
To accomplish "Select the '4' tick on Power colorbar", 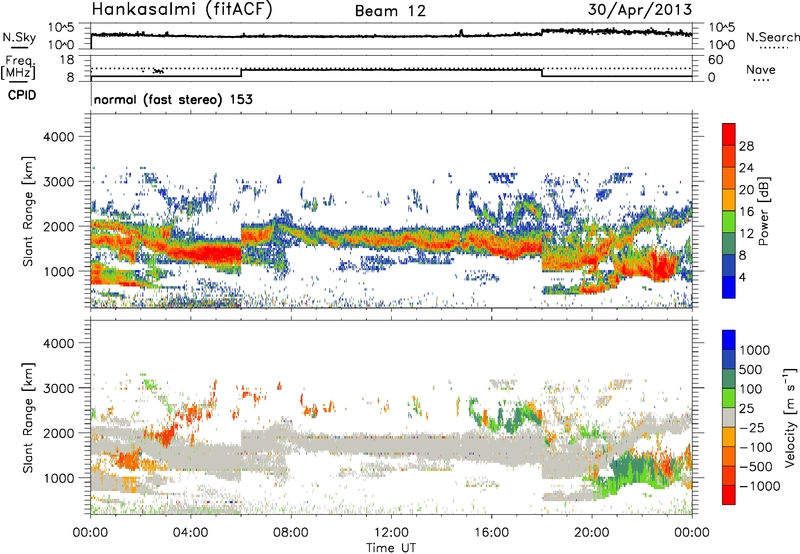I will pyautogui.click(x=742, y=278).
